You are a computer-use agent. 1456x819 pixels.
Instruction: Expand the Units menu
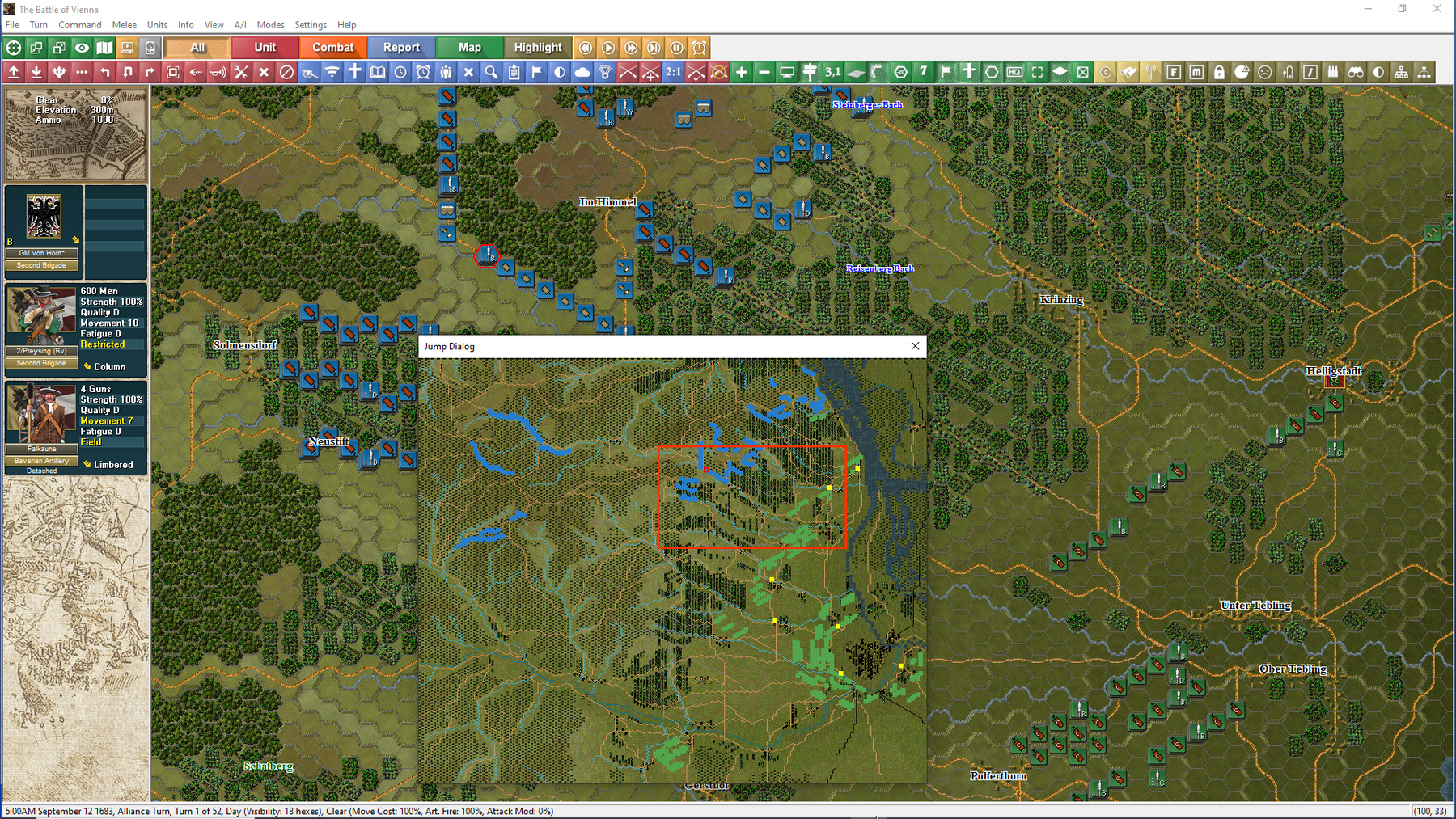[157, 25]
